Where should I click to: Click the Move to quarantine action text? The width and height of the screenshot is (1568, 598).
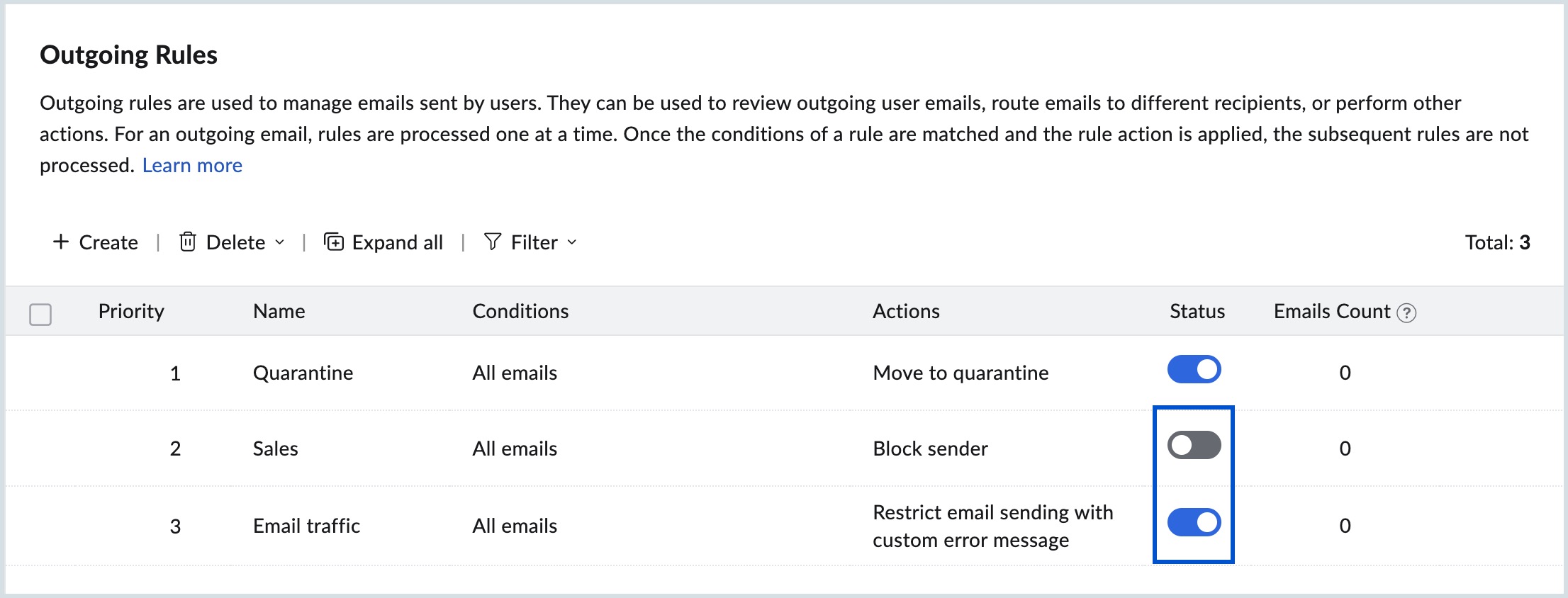(961, 373)
